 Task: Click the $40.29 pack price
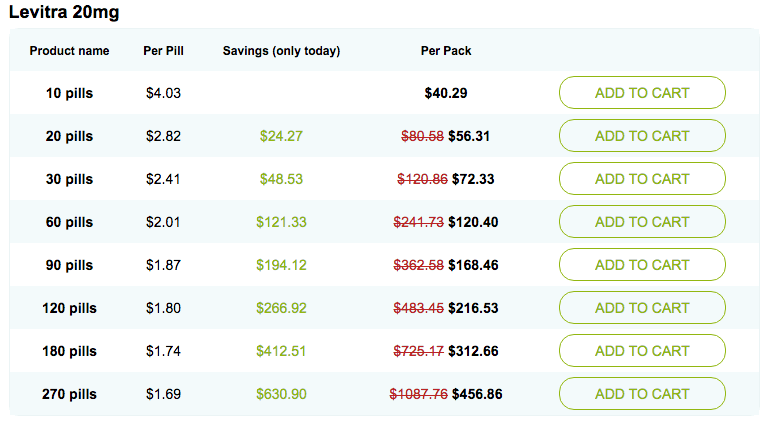click(446, 93)
